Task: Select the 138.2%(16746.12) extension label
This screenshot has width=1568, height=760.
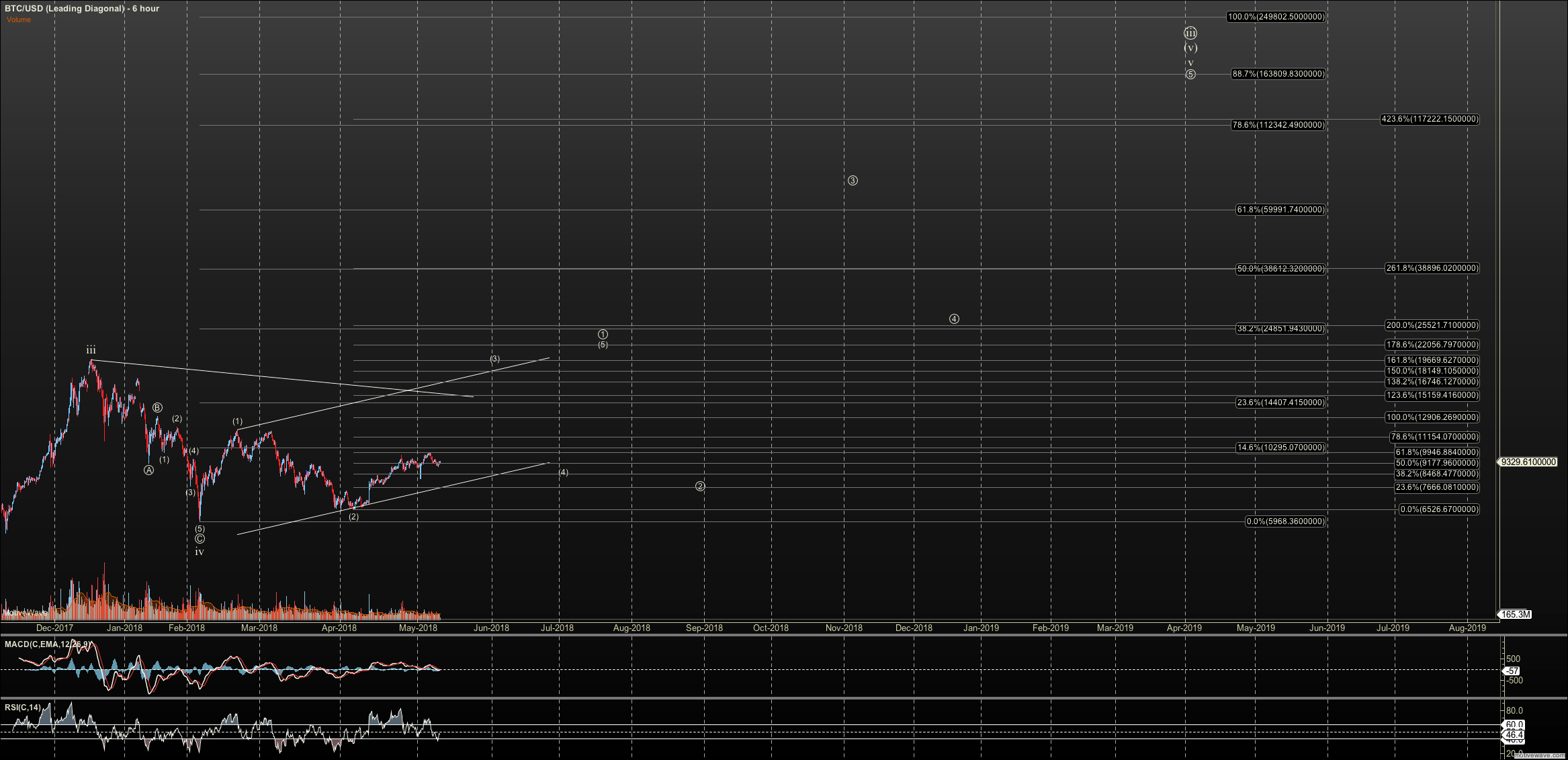Action: 1432,382
